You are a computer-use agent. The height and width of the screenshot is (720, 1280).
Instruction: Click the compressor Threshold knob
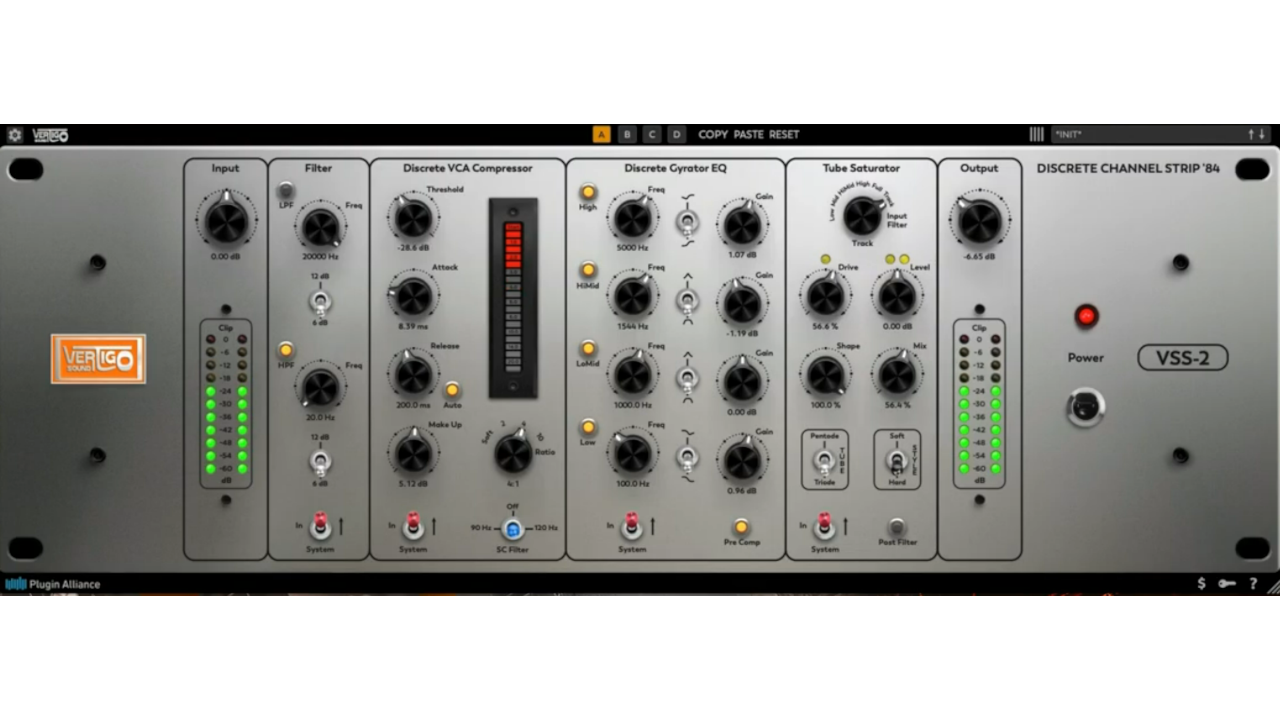tap(413, 217)
